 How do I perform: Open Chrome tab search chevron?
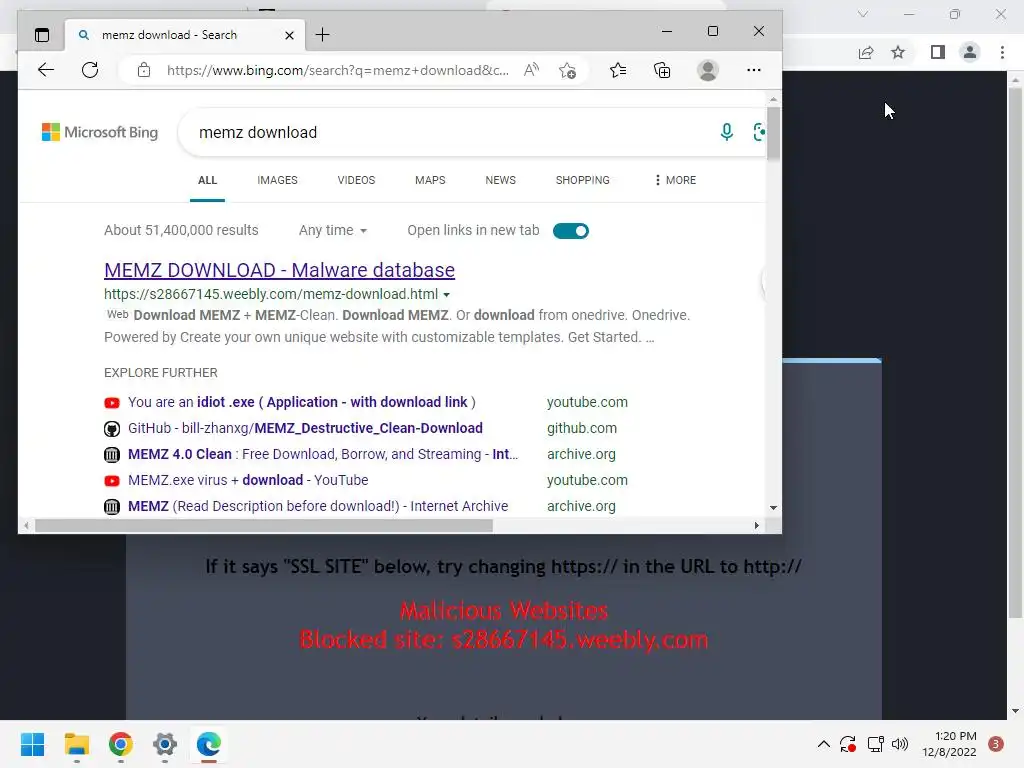(x=863, y=14)
